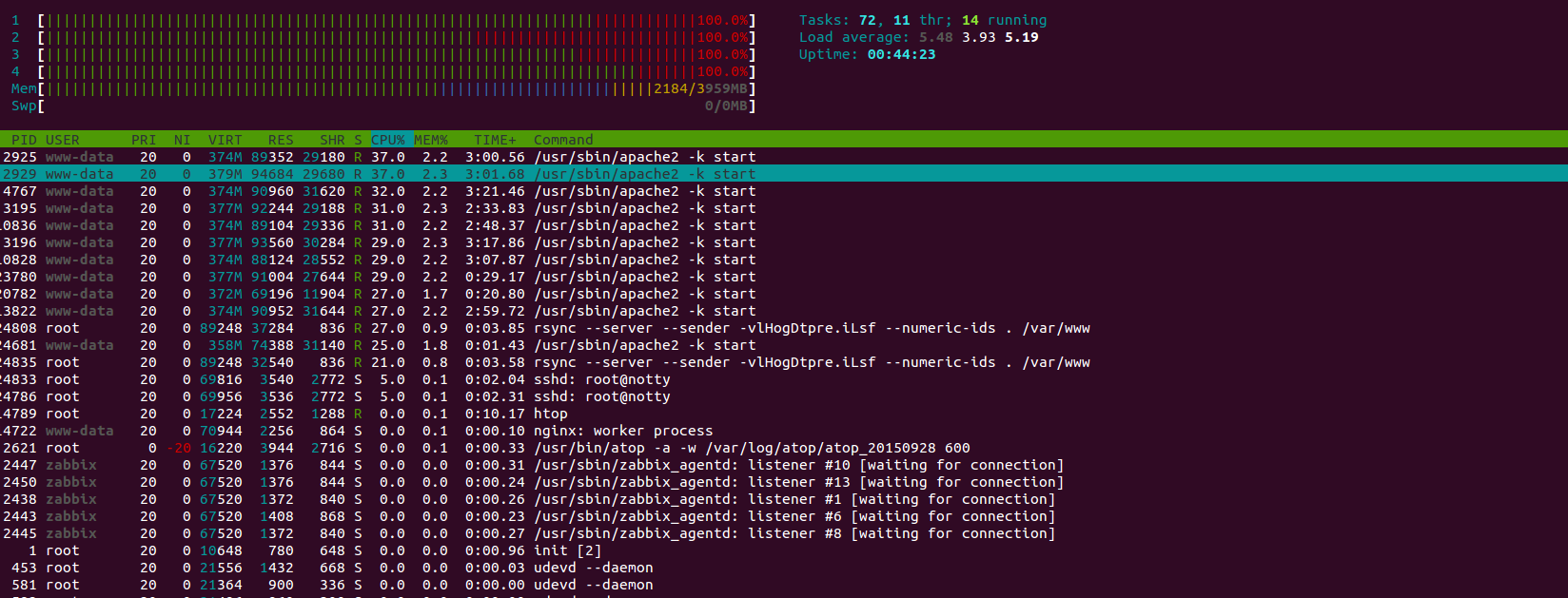Select zabbix_agentd listener #10 row
The width and height of the screenshot is (1568, 598).
point(784,465)
